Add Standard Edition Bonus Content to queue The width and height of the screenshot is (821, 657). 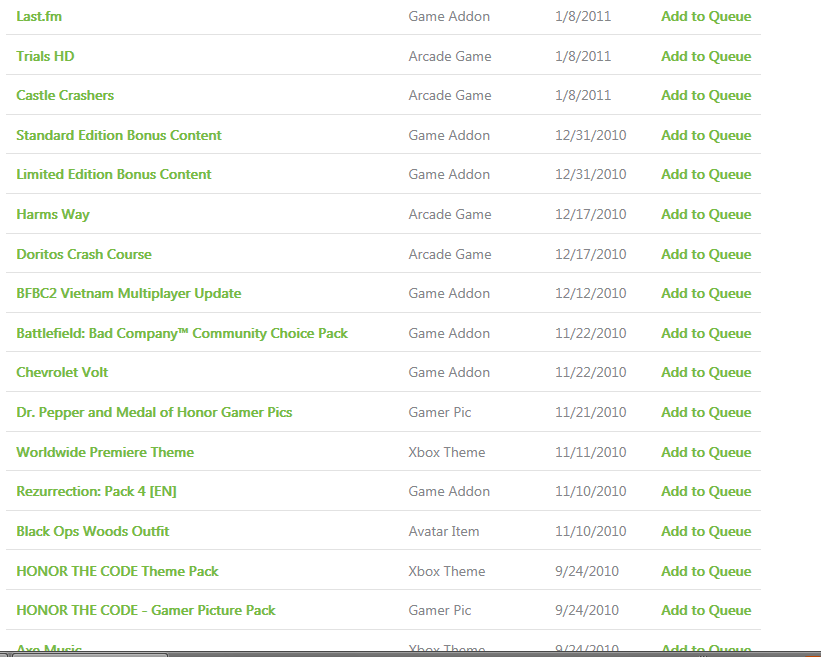706,135
